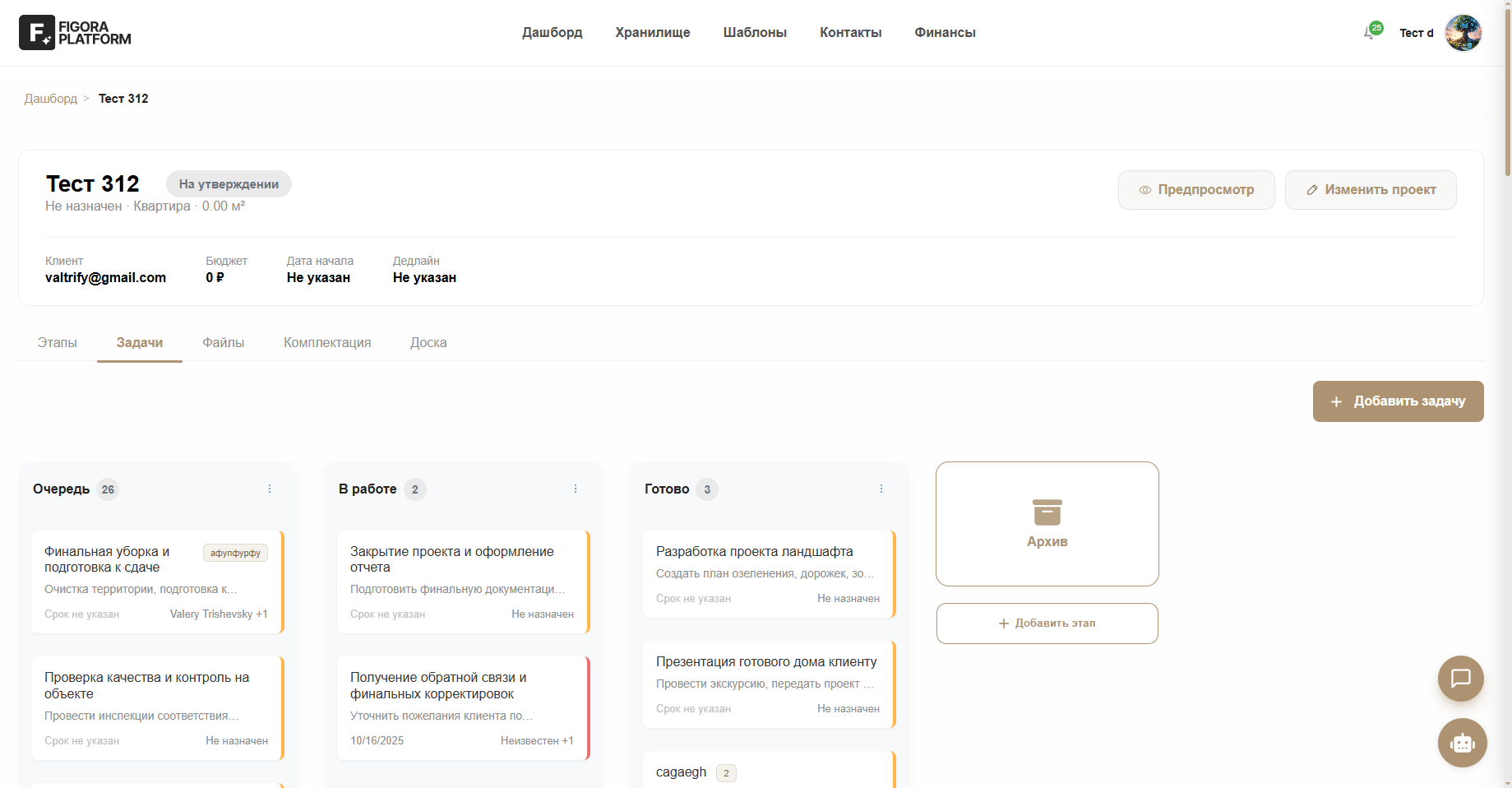Click the На утверждении status badge

coord(229,184)
